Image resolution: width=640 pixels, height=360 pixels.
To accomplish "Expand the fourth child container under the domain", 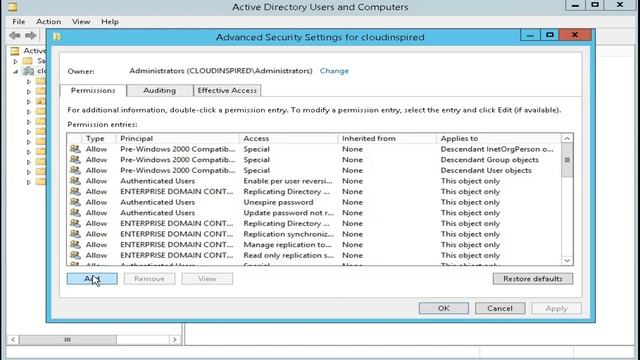I will pos(29,112).
